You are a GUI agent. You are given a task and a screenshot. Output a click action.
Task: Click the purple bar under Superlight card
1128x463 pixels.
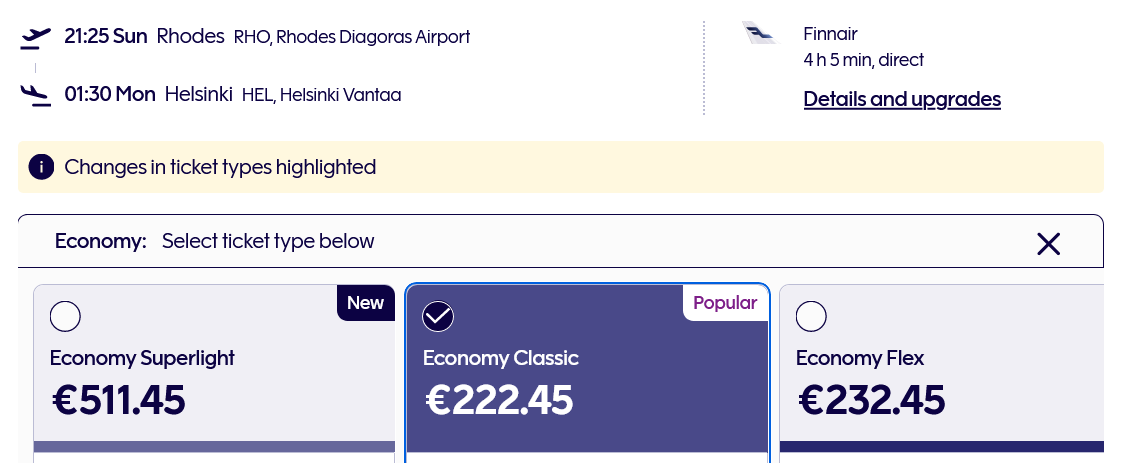tap(214, 447)
